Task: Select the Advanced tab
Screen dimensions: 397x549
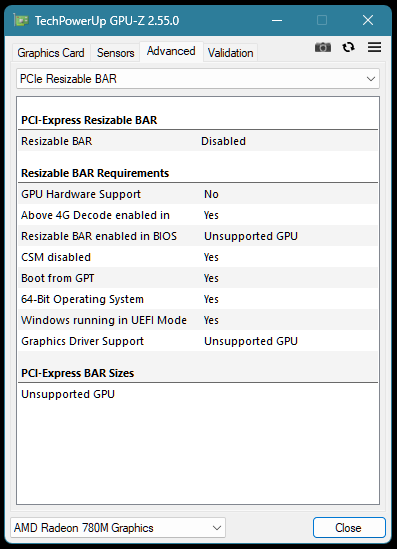Action: coord(171,51)
